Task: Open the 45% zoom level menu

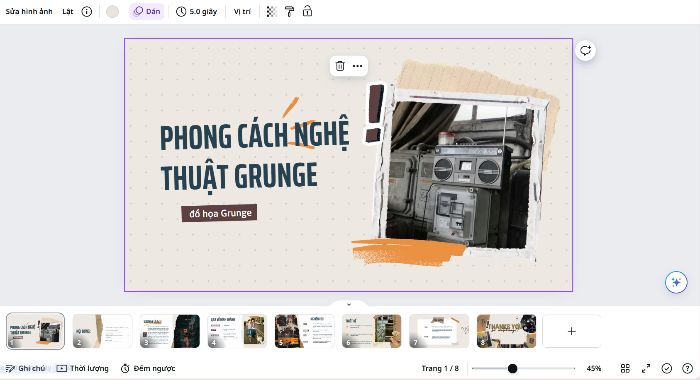Action: tap(594, 368)
